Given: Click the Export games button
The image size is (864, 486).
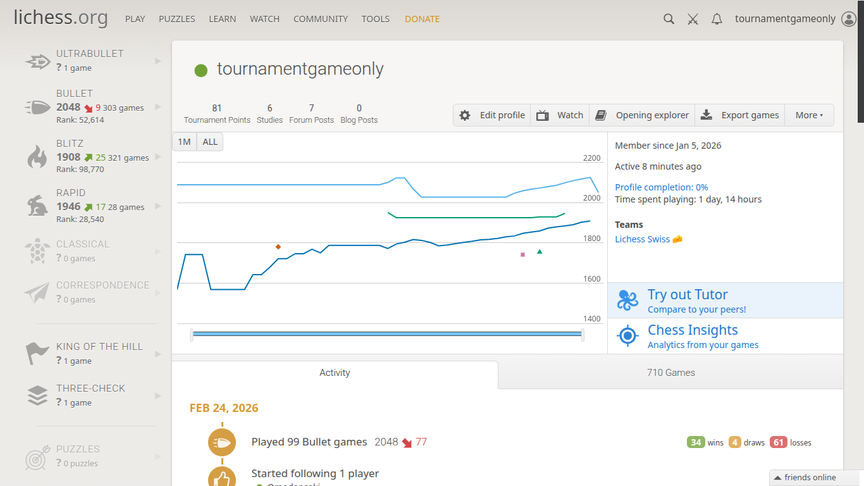Looking at the screenshot, I should (x=740, y=115).
